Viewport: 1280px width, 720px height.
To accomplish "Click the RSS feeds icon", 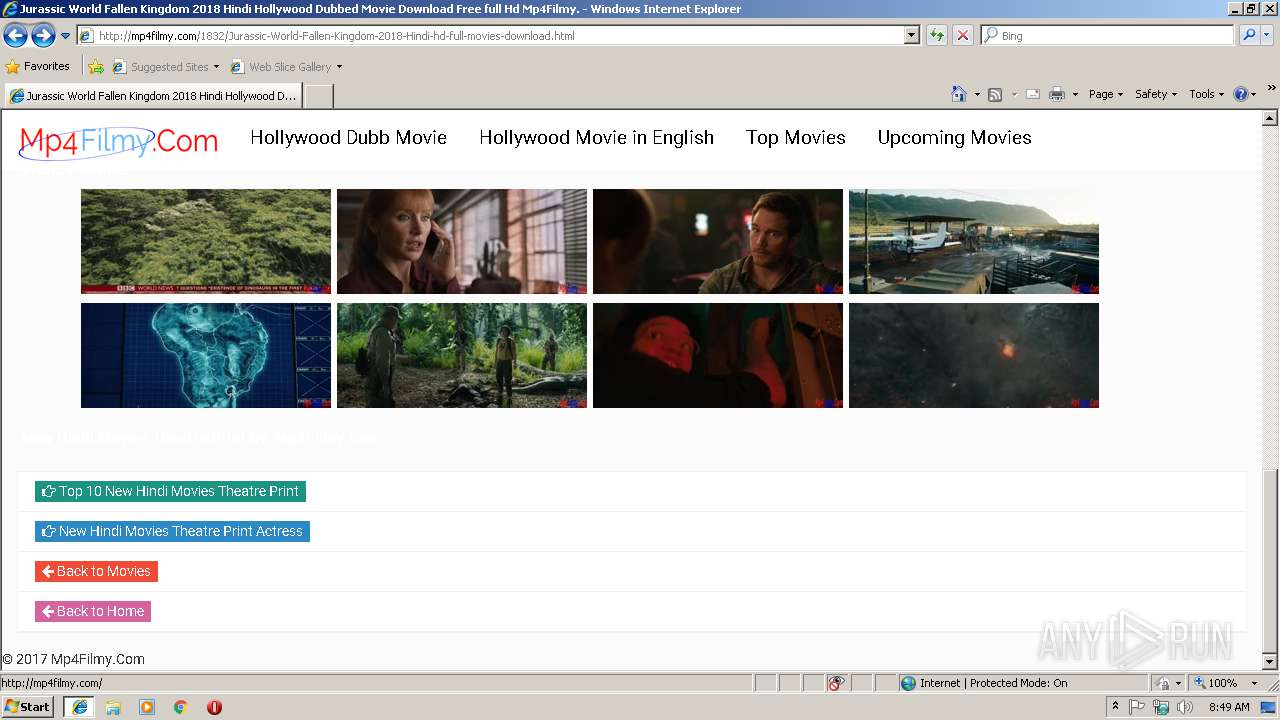I will pyautogui.click(x=995, y=94).
